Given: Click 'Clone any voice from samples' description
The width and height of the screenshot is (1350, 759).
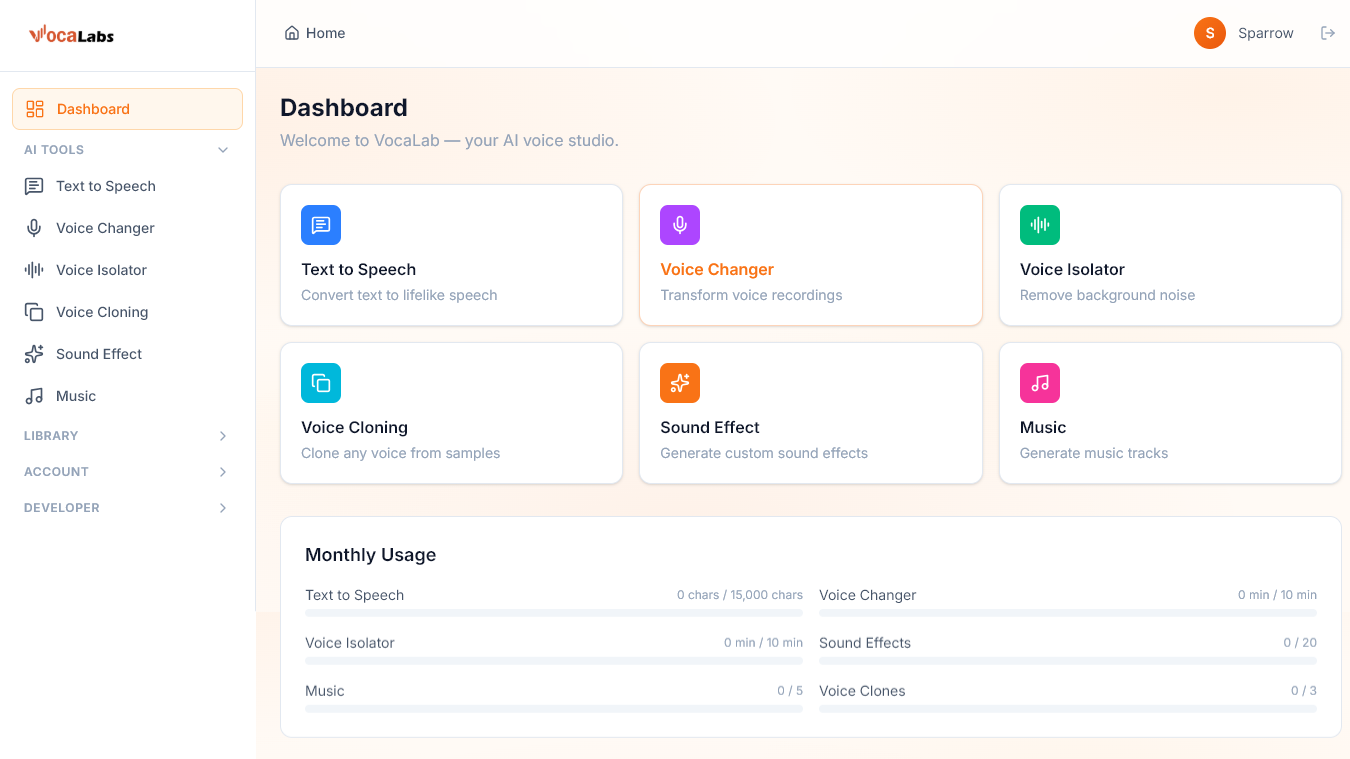Looking at the screenshot, I should [x=401, y=453].
